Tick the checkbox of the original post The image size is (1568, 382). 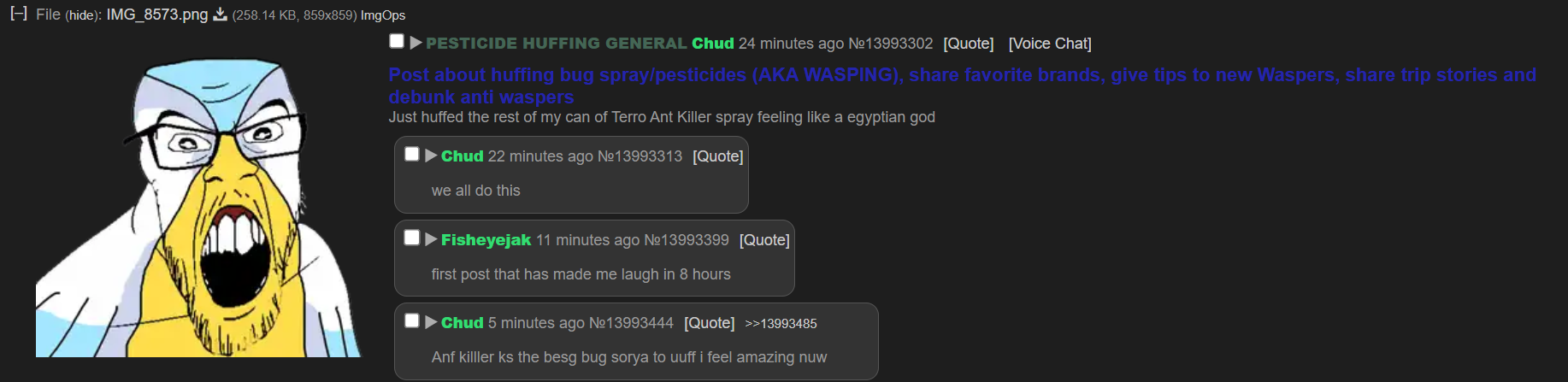point(397,41)
